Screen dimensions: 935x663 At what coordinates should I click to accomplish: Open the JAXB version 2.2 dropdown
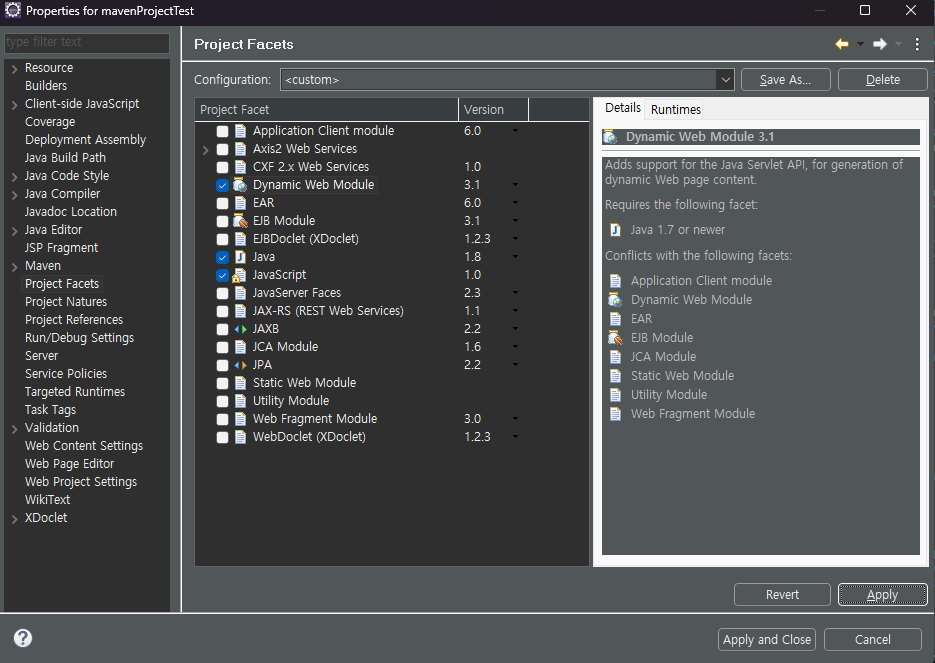coord(515,329)
